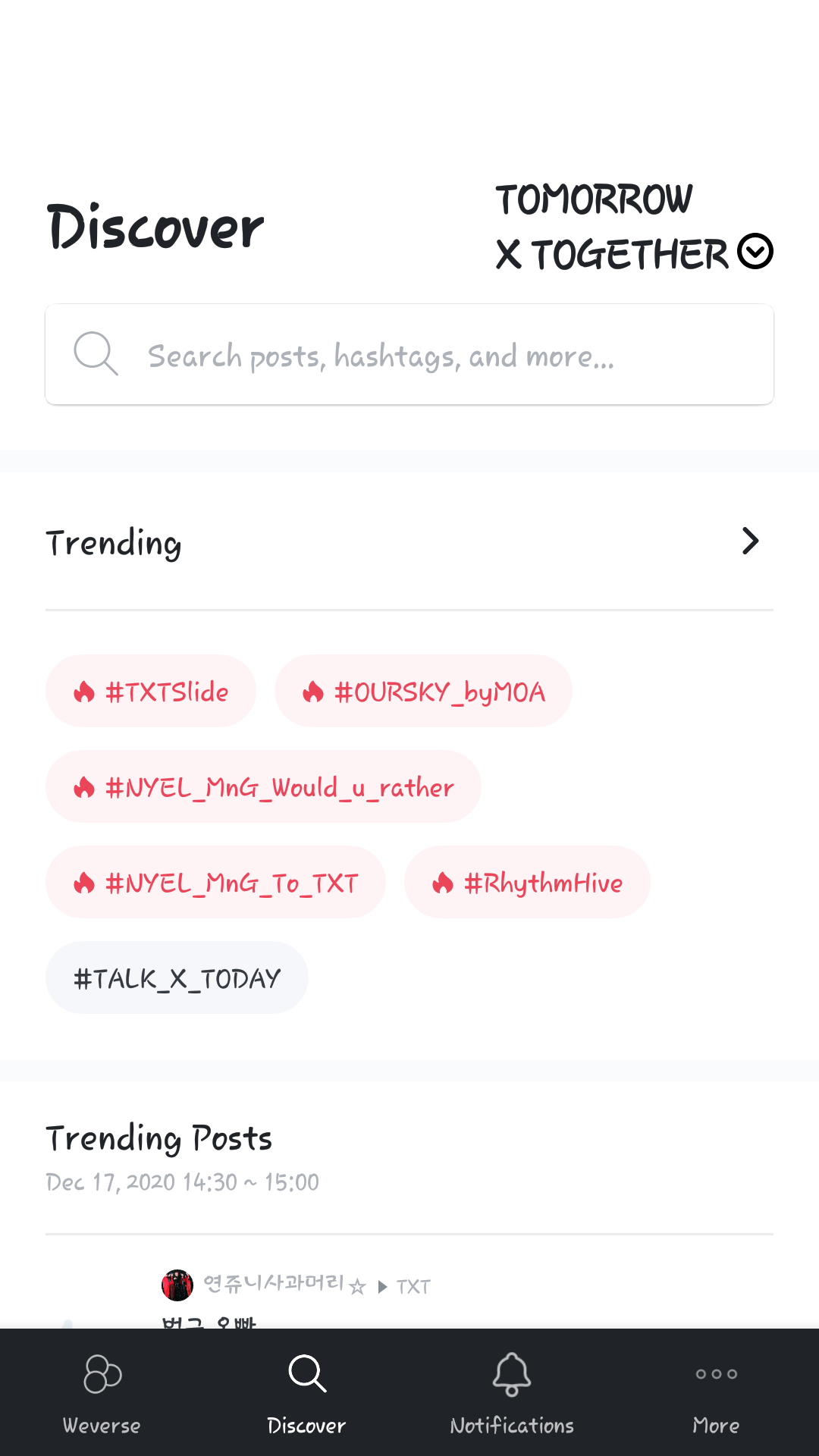Image resolution: width=819 pixels, height=1456 pixels.
Task: Open the #TALK_X_TODAY hashtag
Action: tap(177, 978)
